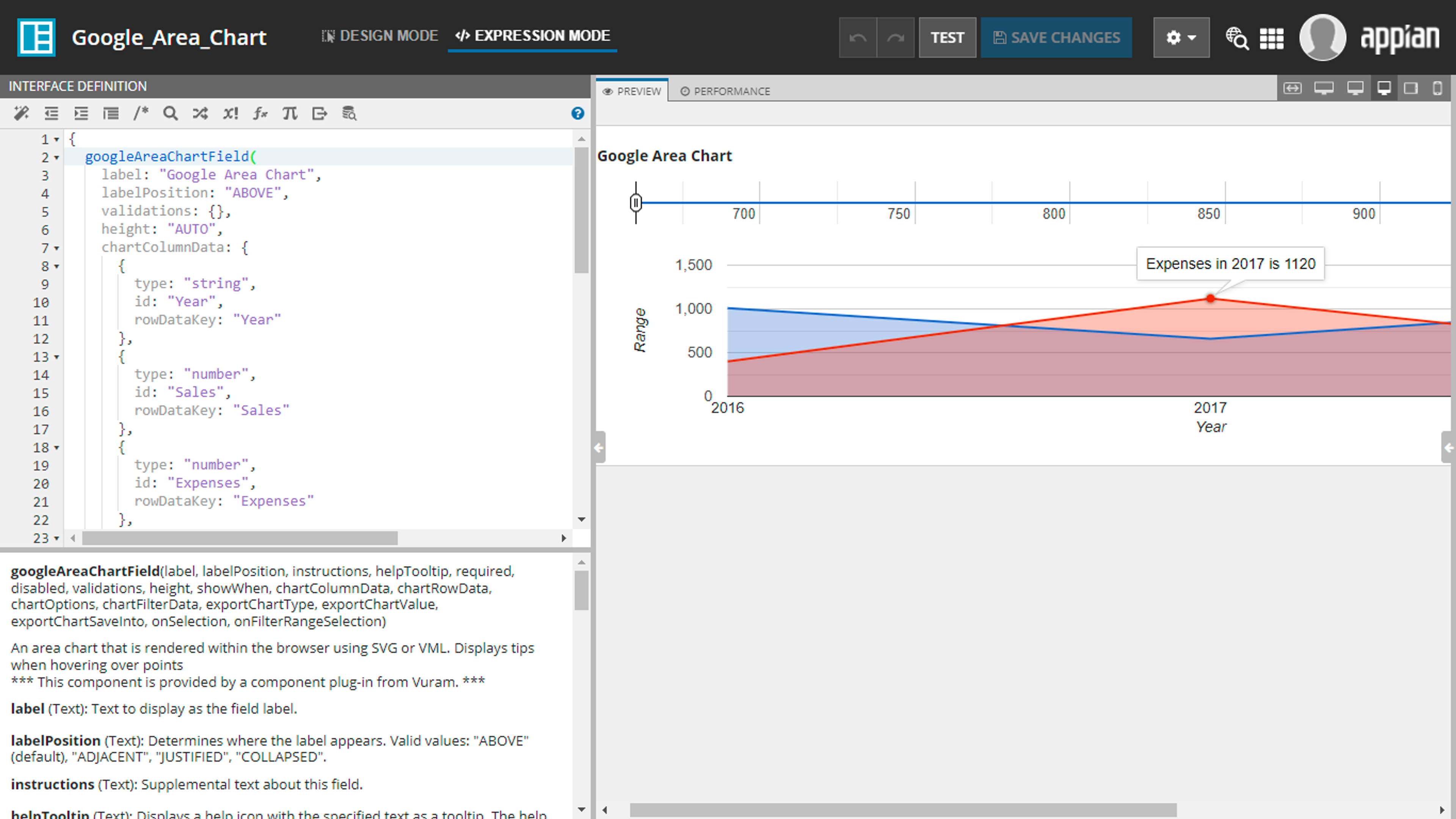
Task: Click the pi constant icon
Action: click(x=289, y=113)
